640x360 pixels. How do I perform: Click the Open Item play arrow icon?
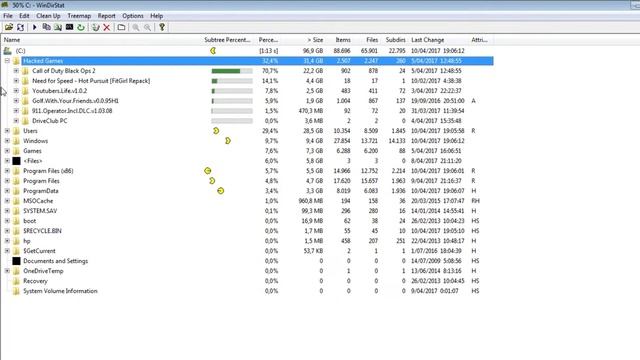pyautogui.click(x=34, y=27)
